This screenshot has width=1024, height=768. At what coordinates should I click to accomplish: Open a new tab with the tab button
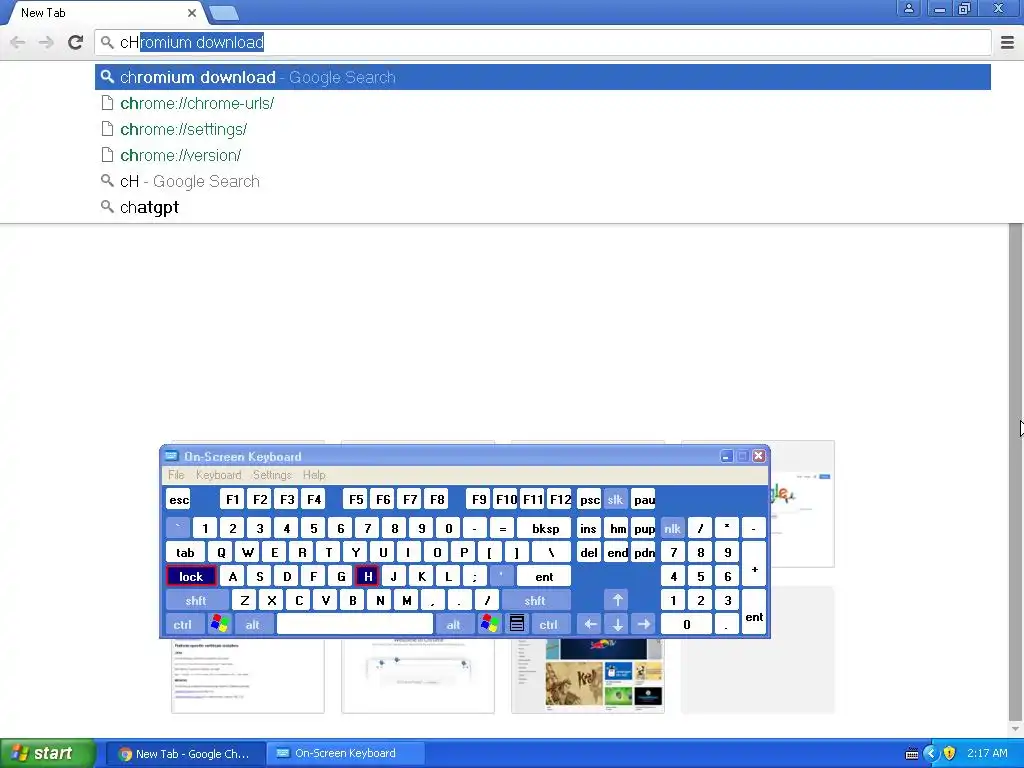coord(224,13)
